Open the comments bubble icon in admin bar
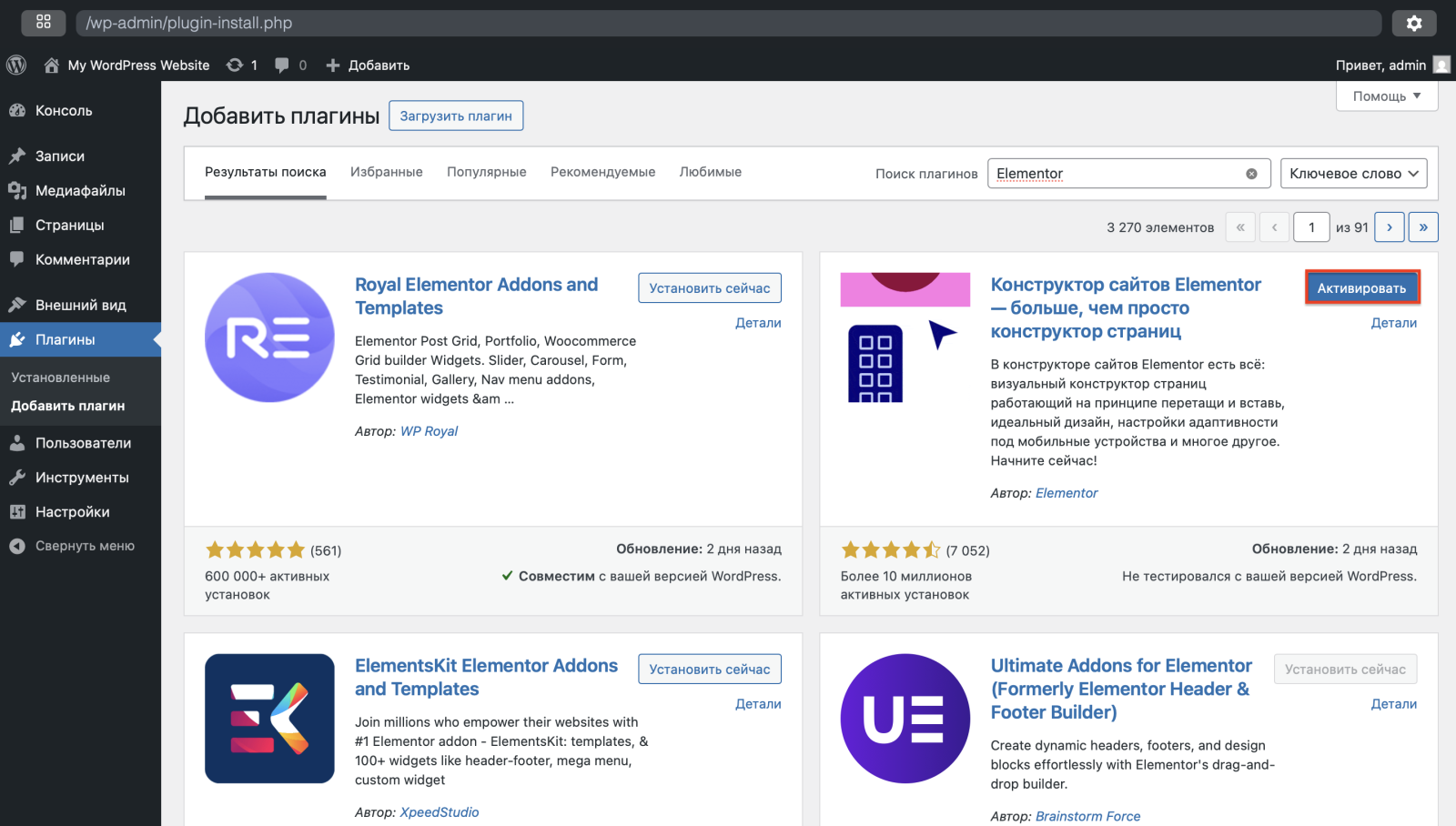The width and height of the screenshot is (1456, 826). pyautogui.click(x=282, y=65)
